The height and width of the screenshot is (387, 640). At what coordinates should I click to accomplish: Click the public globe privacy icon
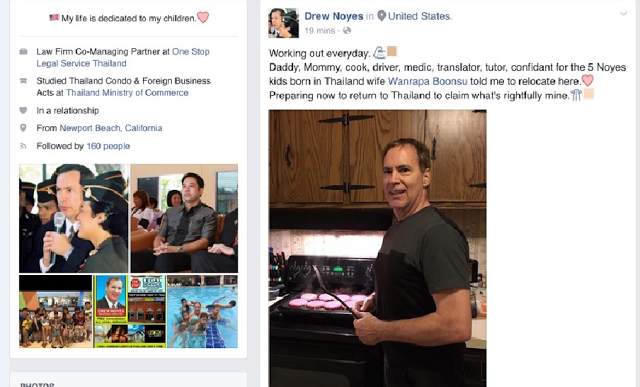pyautogui.click(x=347, y=31)
